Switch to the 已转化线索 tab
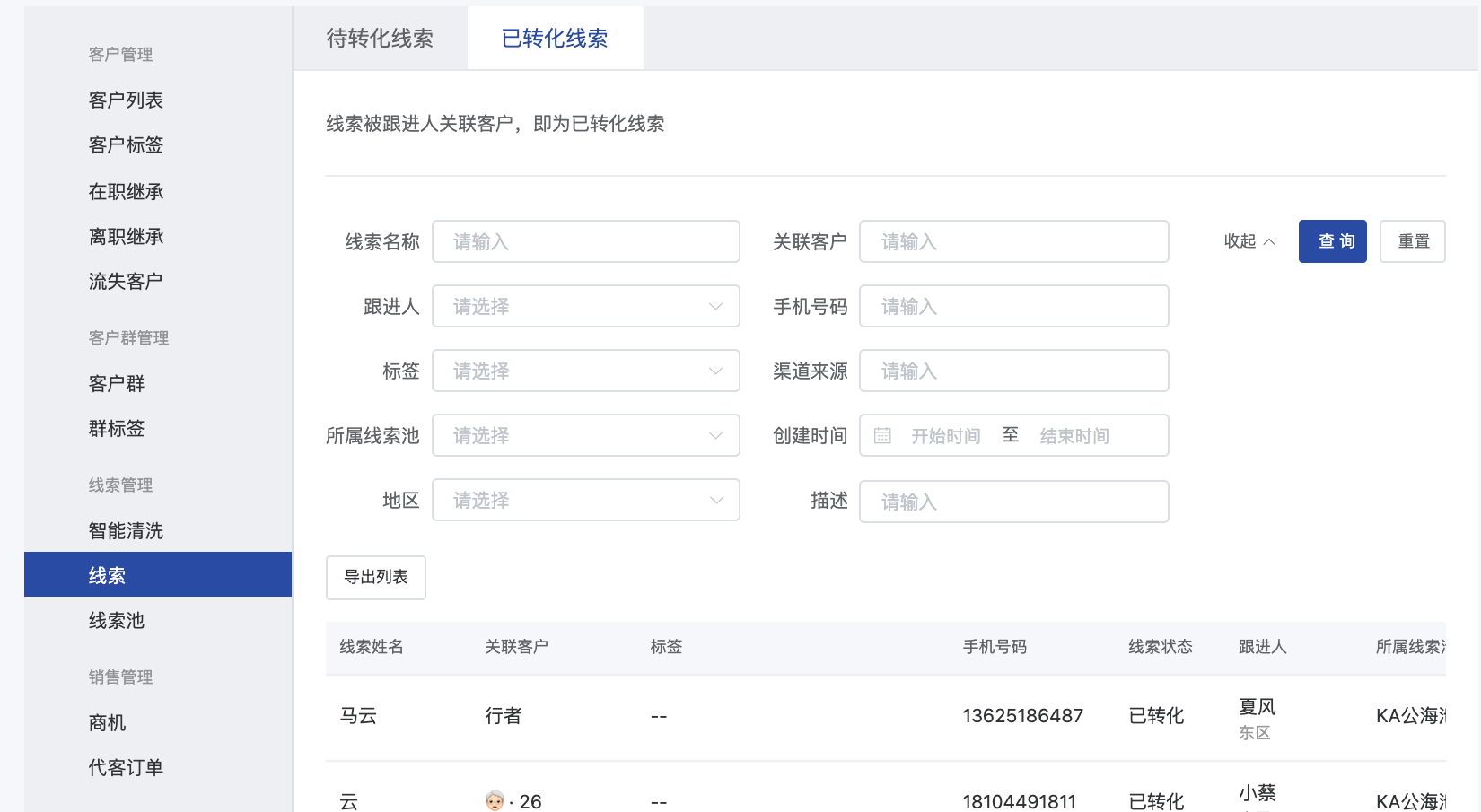The width and height of the screenshot is (1481, 812). (555, 38)
